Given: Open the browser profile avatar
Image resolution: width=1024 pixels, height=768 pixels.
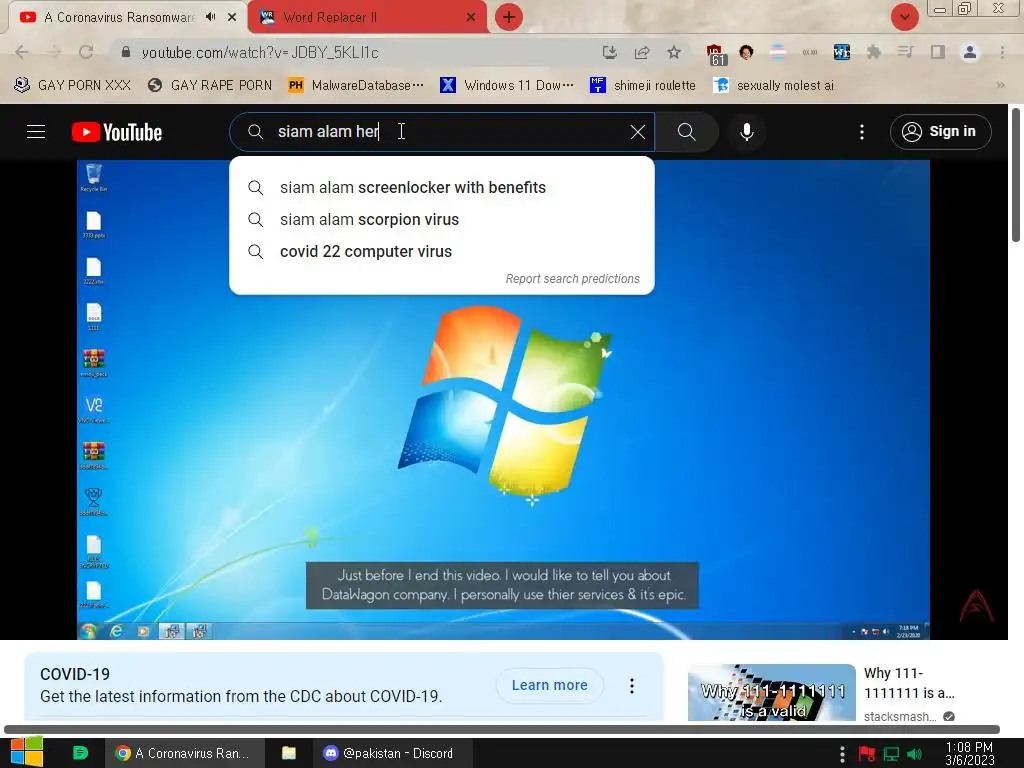Looking at the screenshot, I should pyautogui.click(x=970, y=52).
